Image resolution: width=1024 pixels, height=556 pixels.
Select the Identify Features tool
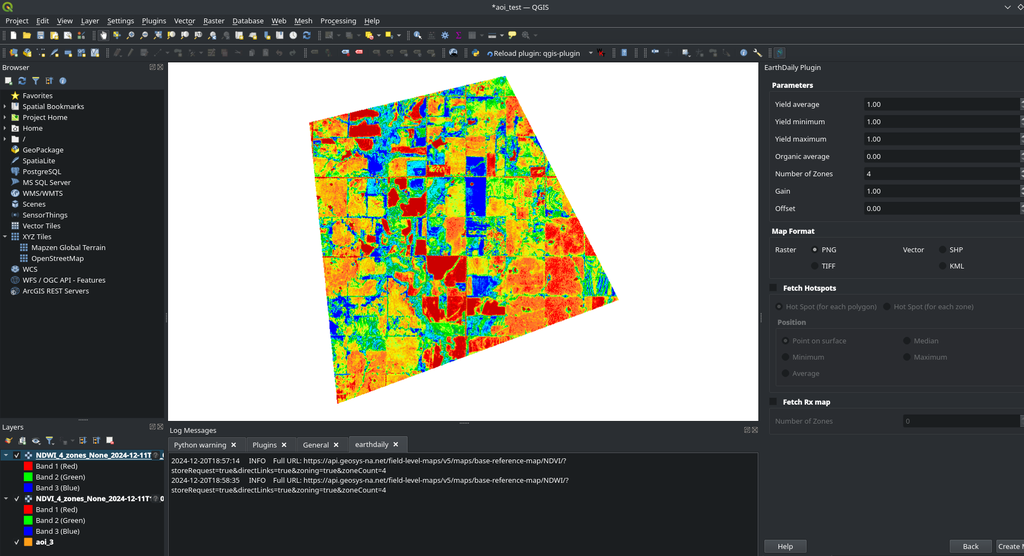[x=417, y=35]
